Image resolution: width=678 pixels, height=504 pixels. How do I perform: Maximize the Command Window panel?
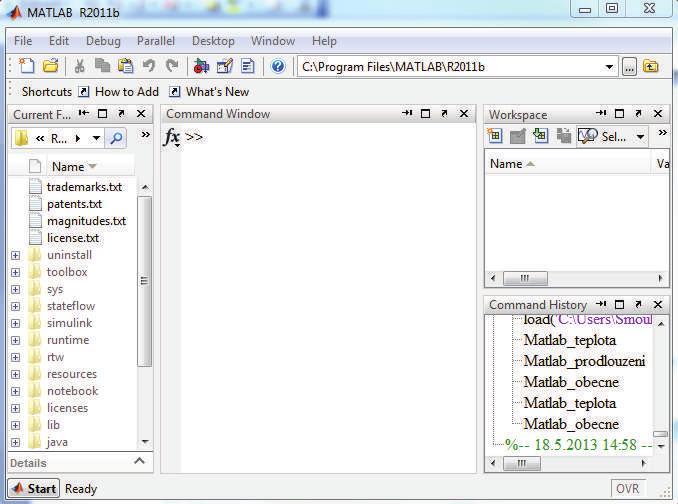[x=425, y=114]
